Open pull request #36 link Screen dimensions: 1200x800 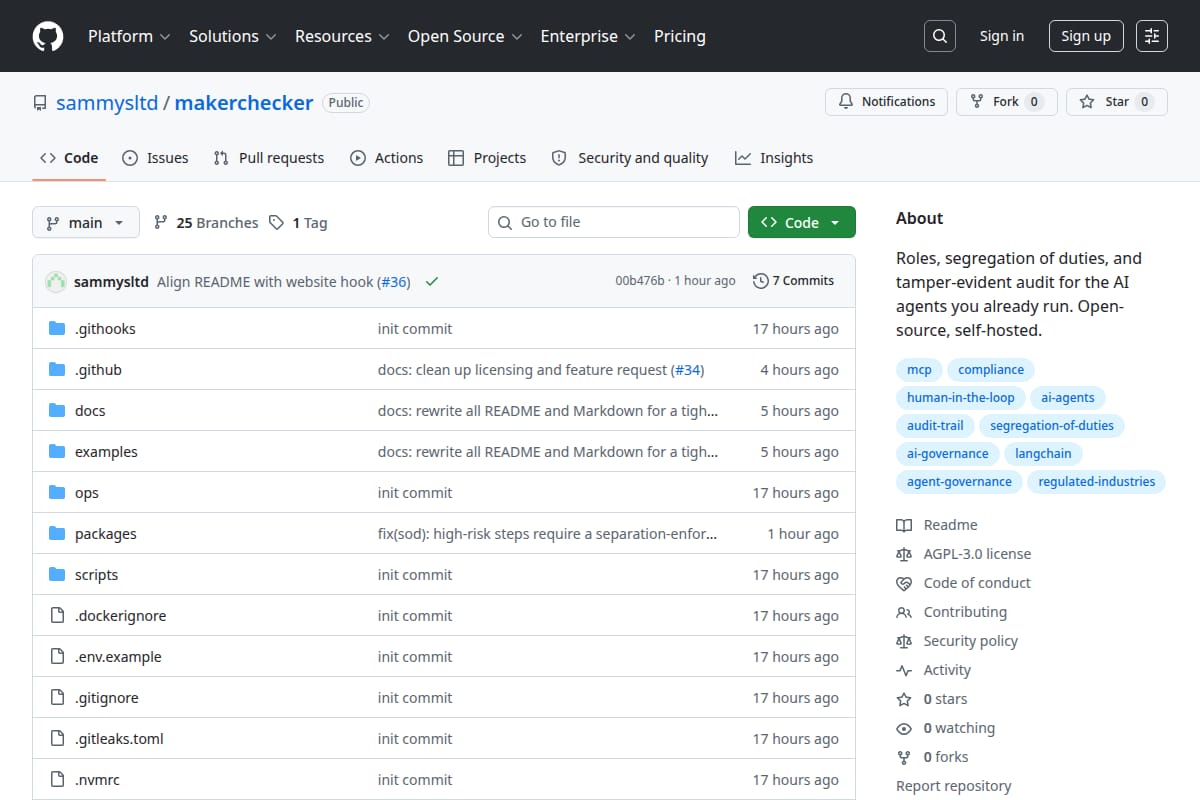click(394, 282)
